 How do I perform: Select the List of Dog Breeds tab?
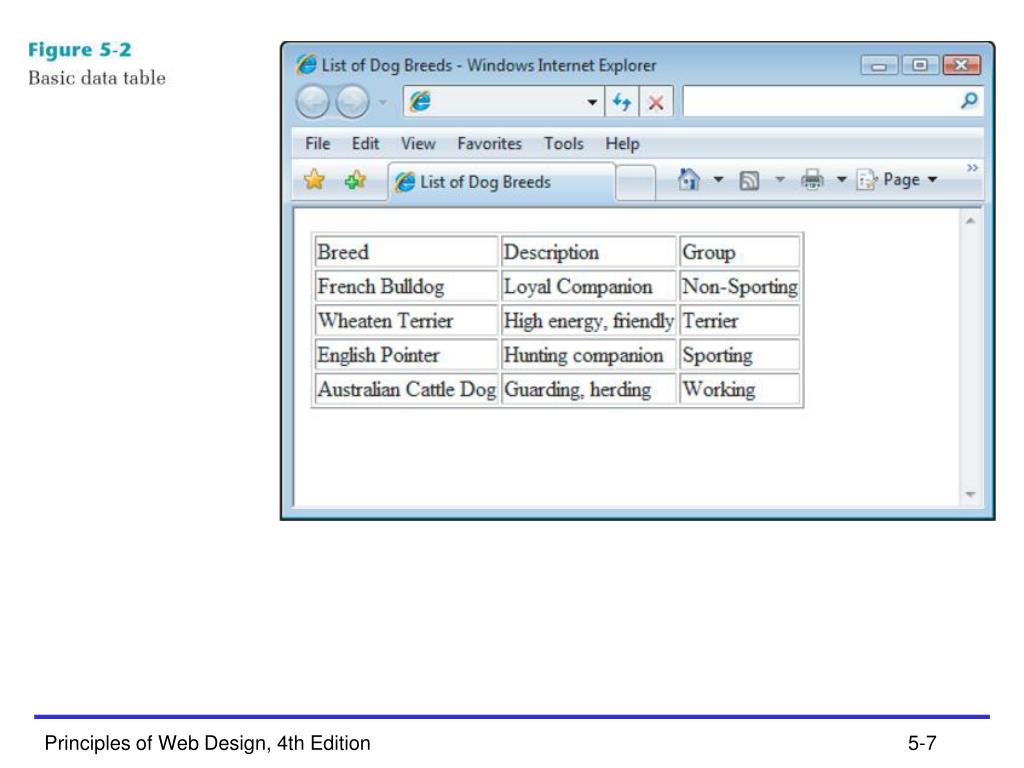coord(502,182)
